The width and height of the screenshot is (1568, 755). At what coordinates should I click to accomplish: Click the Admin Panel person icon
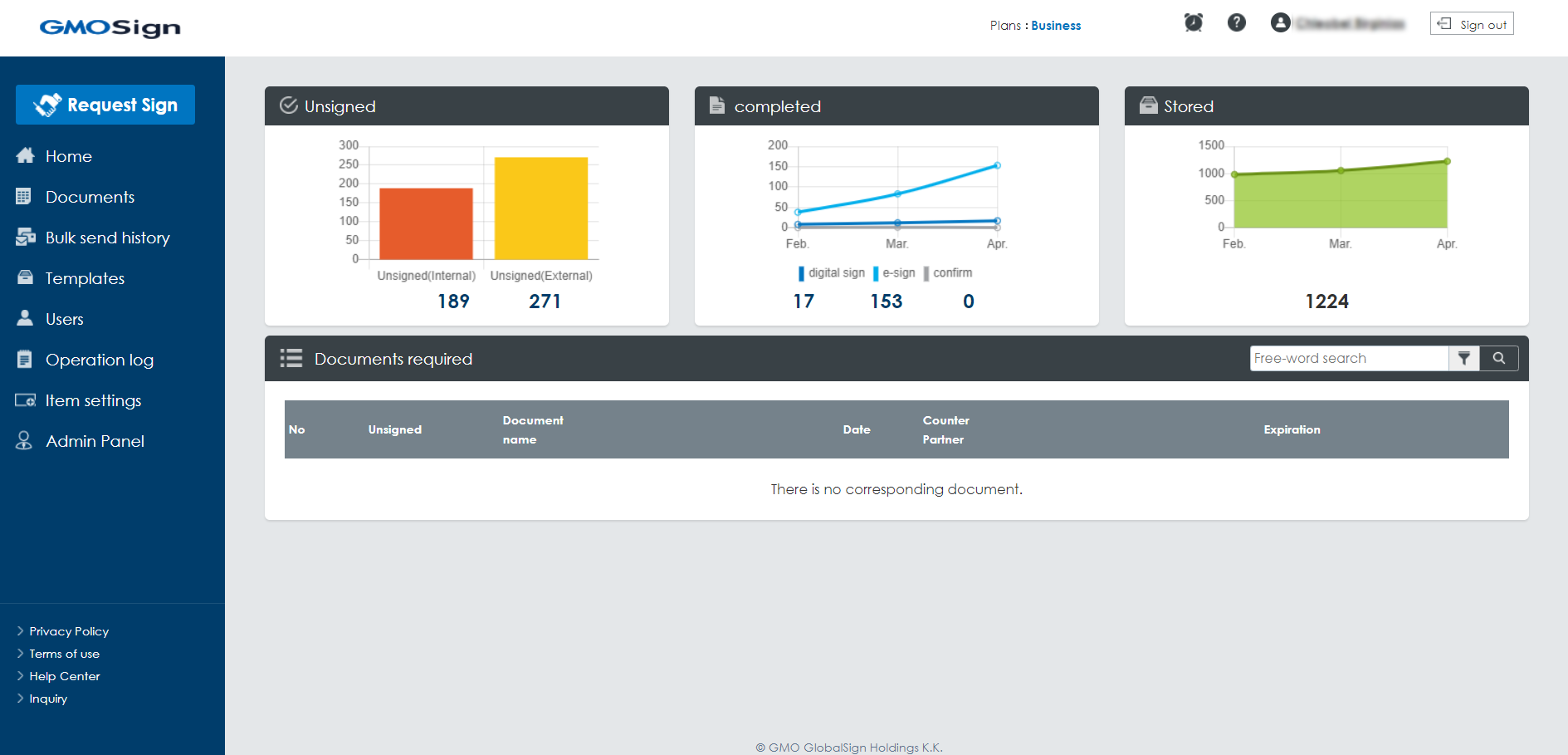25,441
